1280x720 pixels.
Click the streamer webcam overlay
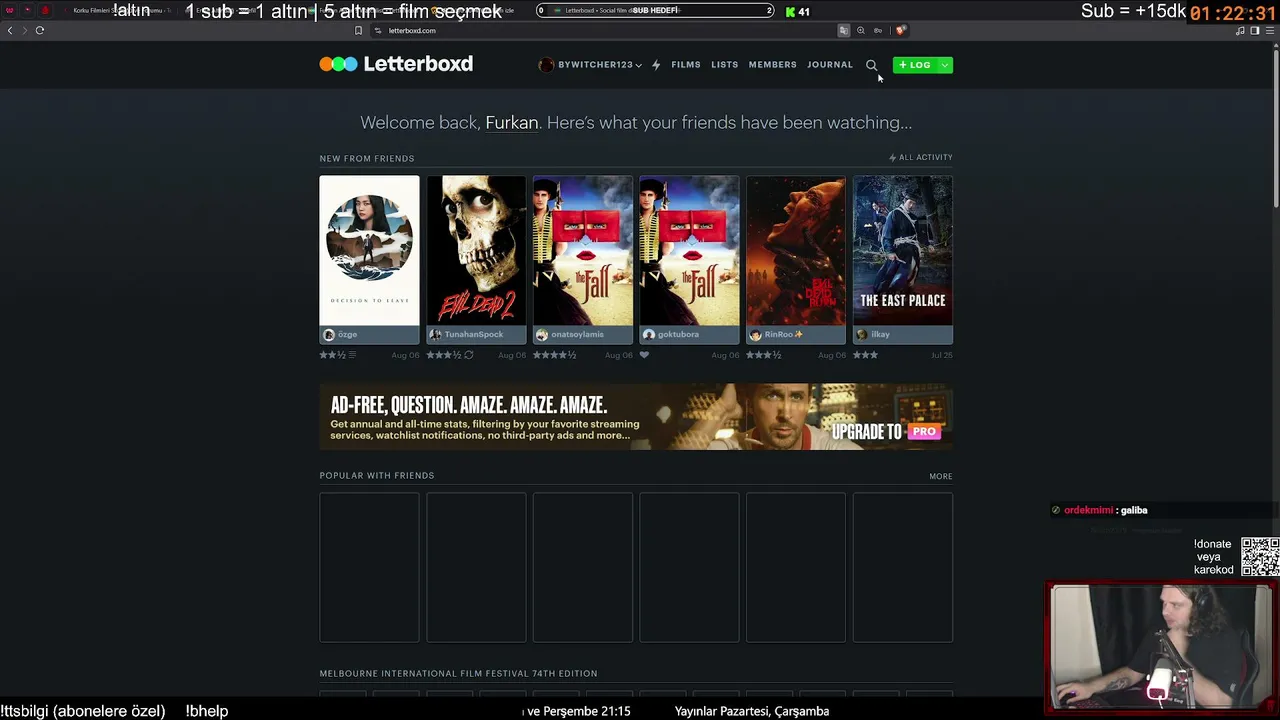(1160, 647)
